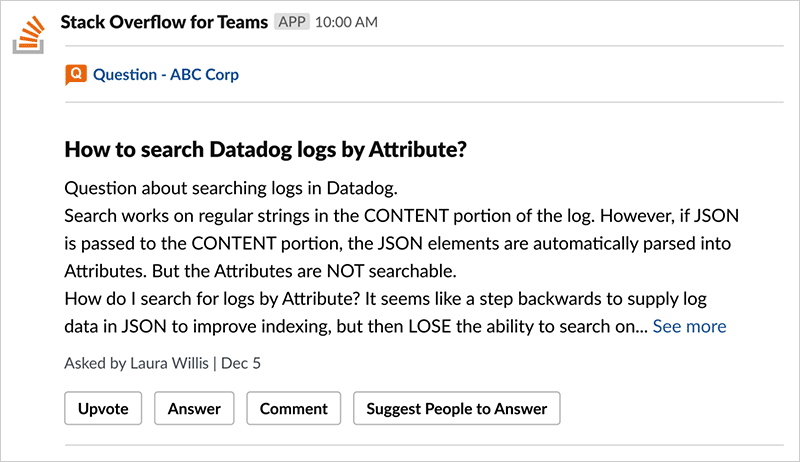Click the orange Q question icon
The image size is (800, 462).
pos(75,74)
